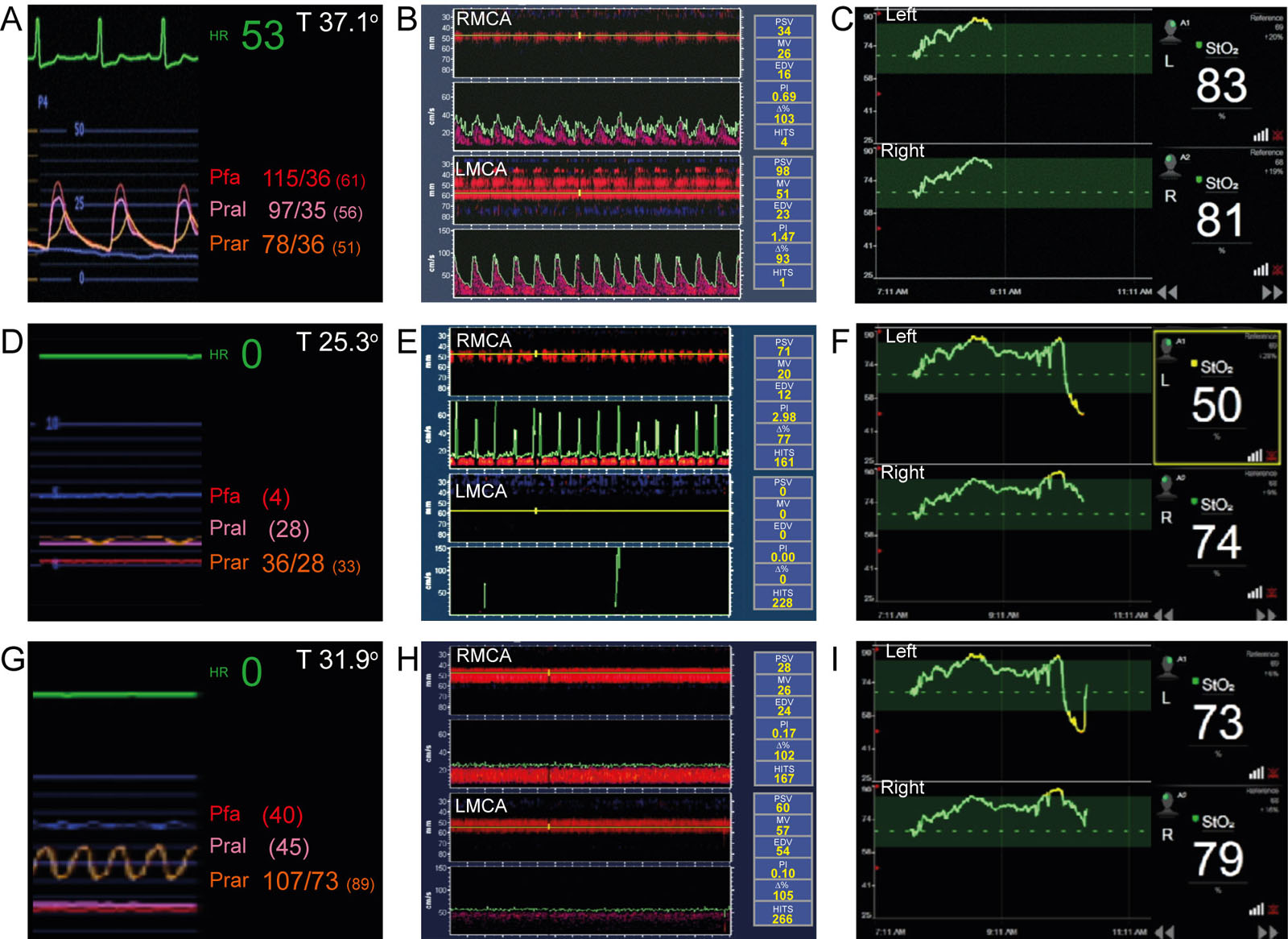Click the PSV 34 value box
The height and width of the screenshot is (939, 1288).
point(783,27)
